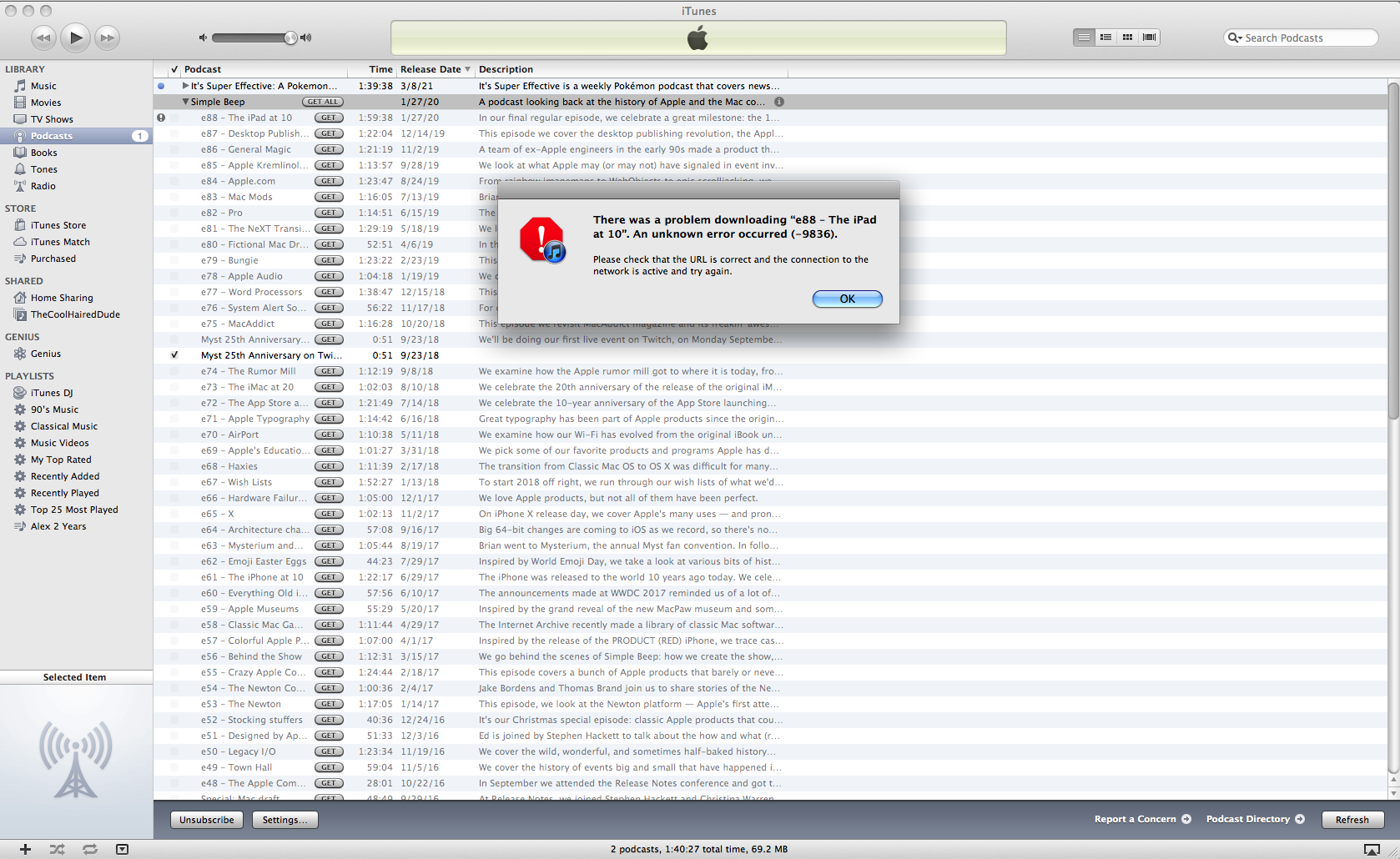The height and width of the screenshot is (859, 1400).
Task: Show the Tones library
Action: (x=43, y=169)
